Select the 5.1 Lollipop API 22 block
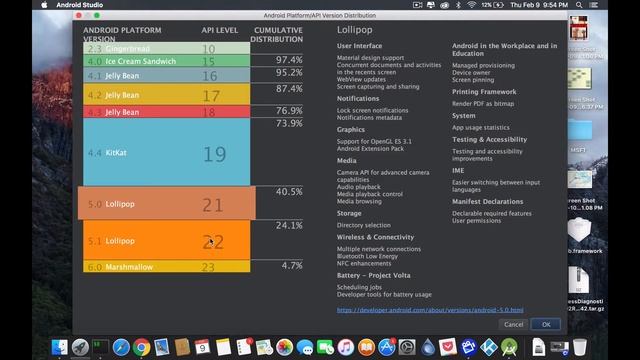Image resolution: width=640 pixels, height=360 pixels. 167,240
